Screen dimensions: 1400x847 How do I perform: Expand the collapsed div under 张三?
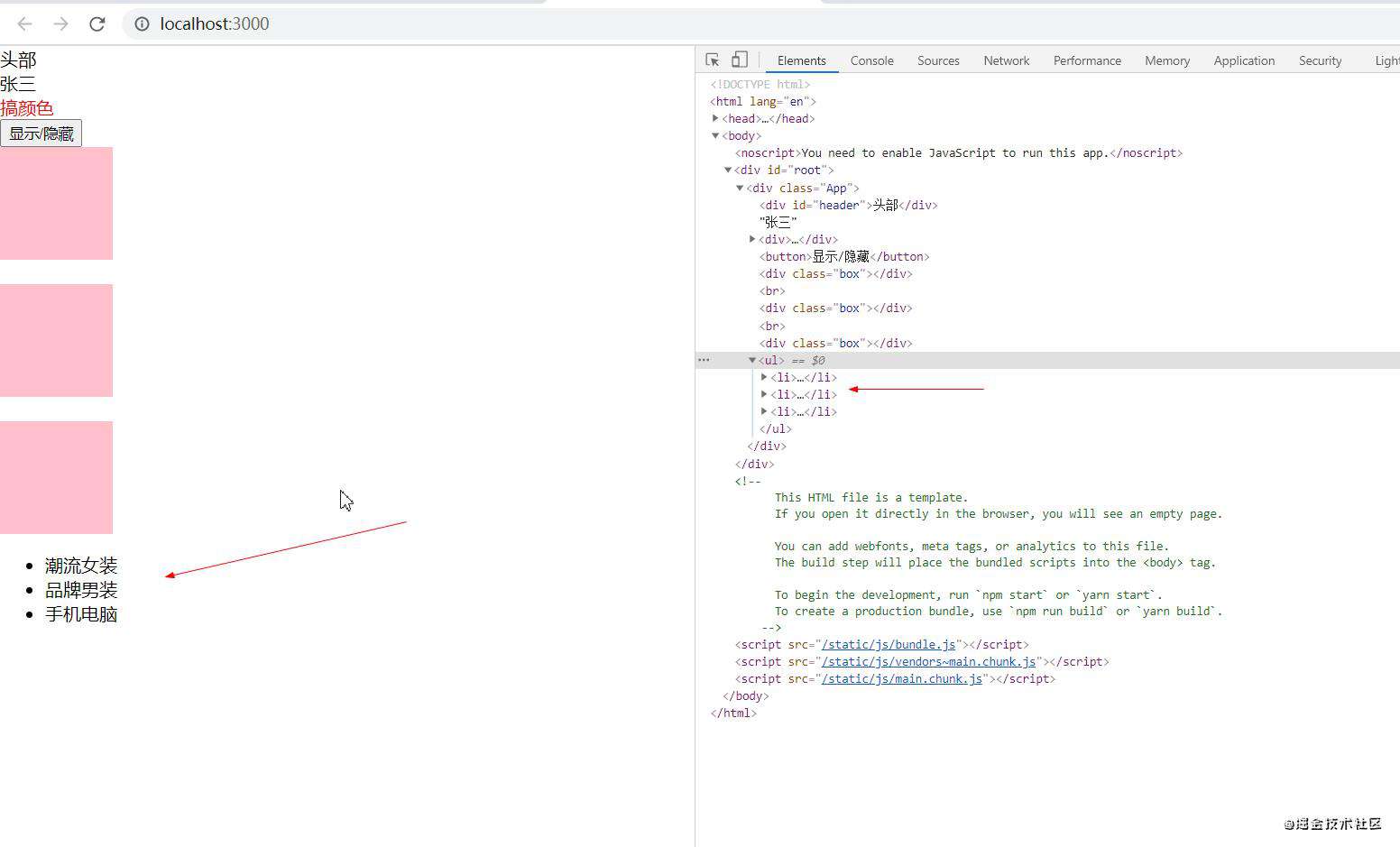point(752,239)
